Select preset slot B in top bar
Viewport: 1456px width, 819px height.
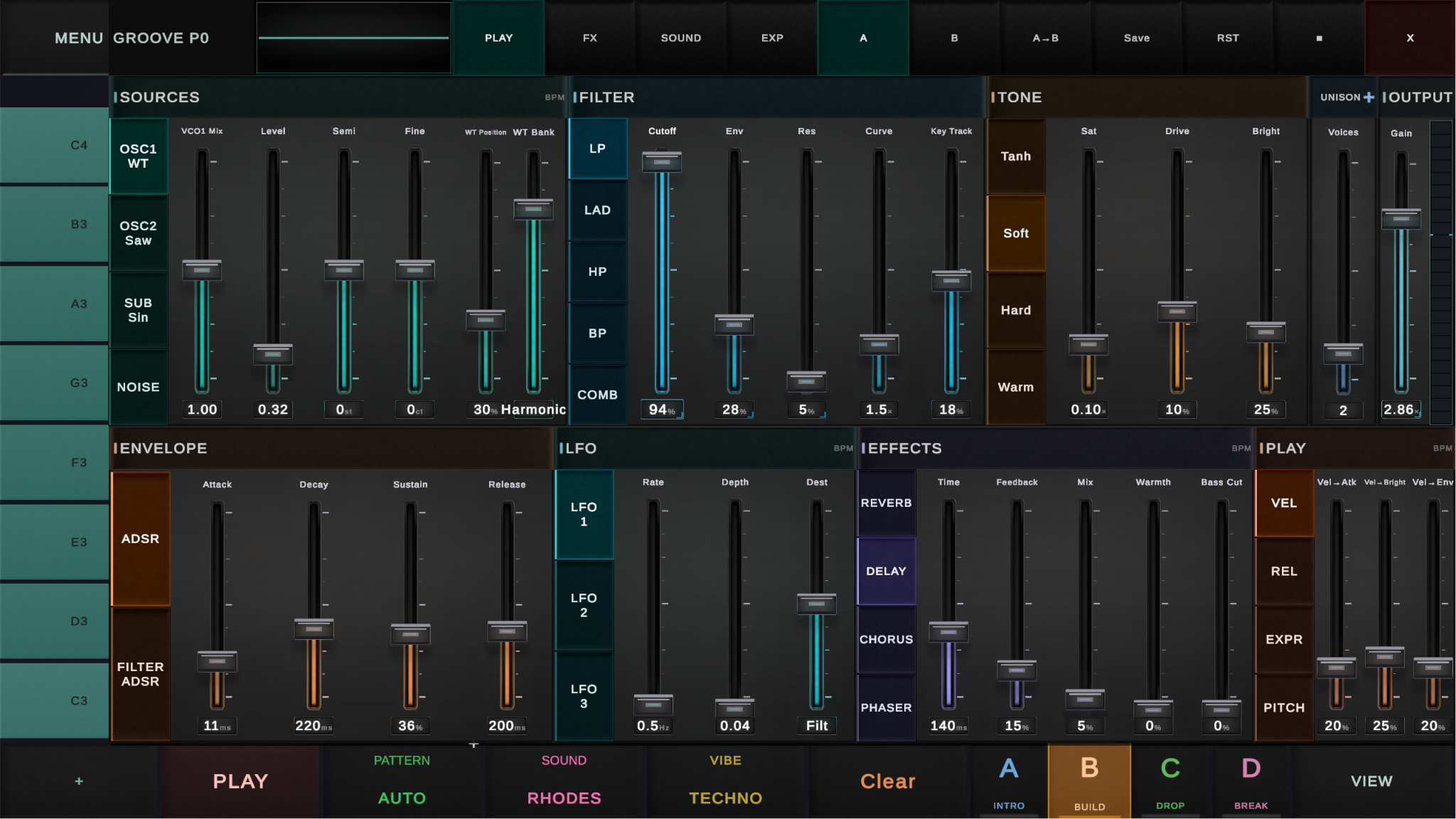[954, 38]
